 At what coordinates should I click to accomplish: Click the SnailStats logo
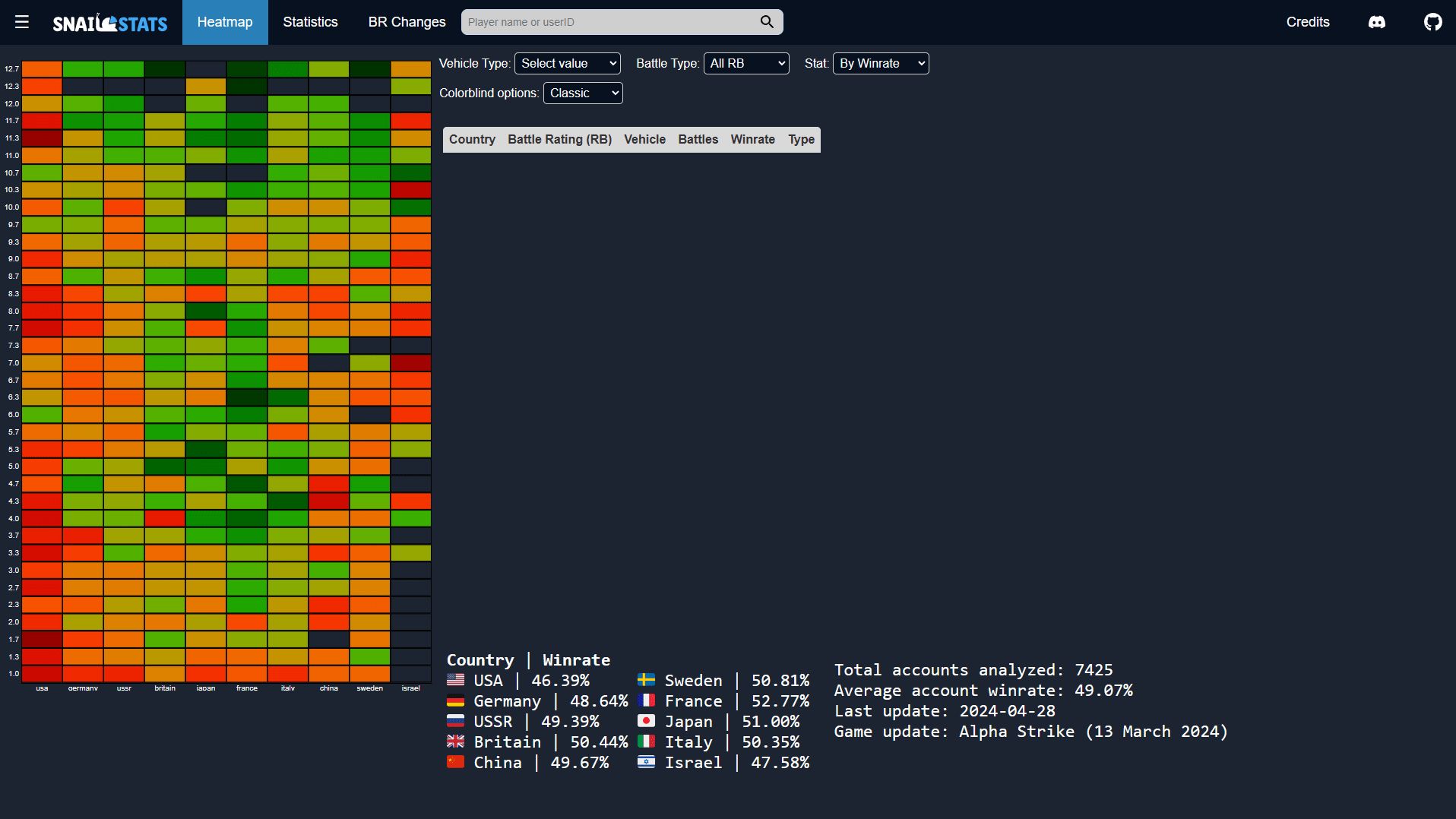[x=110, y=23]
